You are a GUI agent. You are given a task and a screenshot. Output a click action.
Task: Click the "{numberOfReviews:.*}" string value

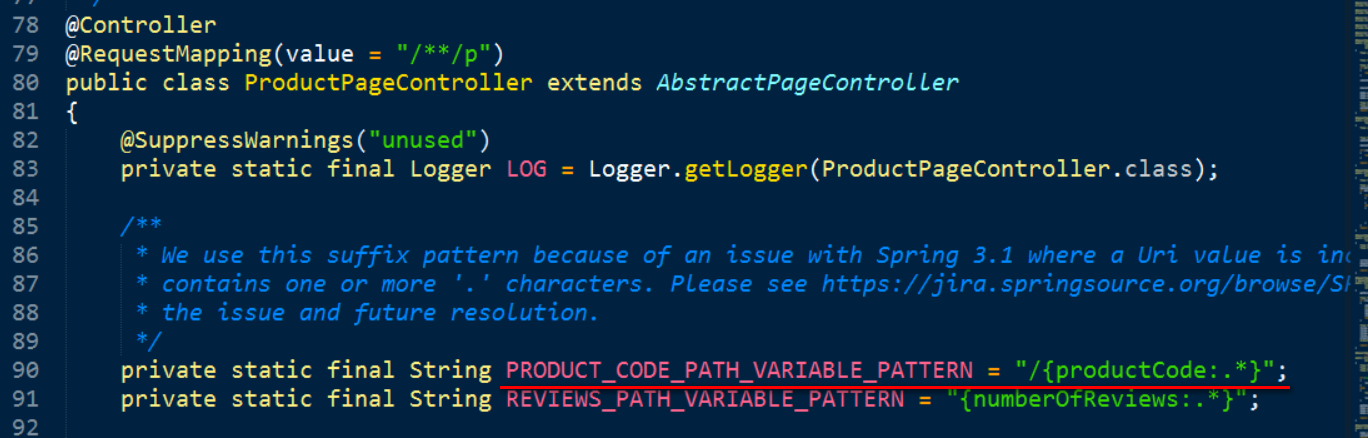click(x=1096, y=400)
